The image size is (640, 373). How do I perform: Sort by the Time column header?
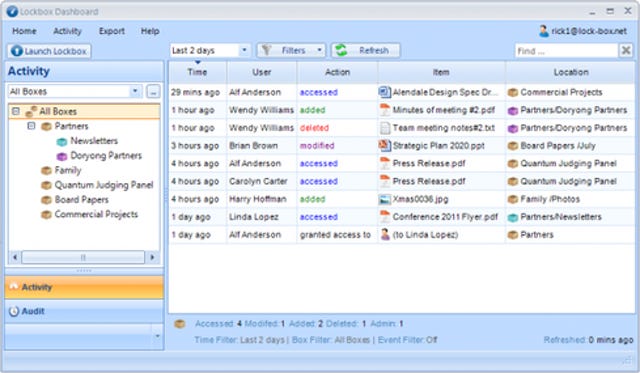(x=198, y=72)
